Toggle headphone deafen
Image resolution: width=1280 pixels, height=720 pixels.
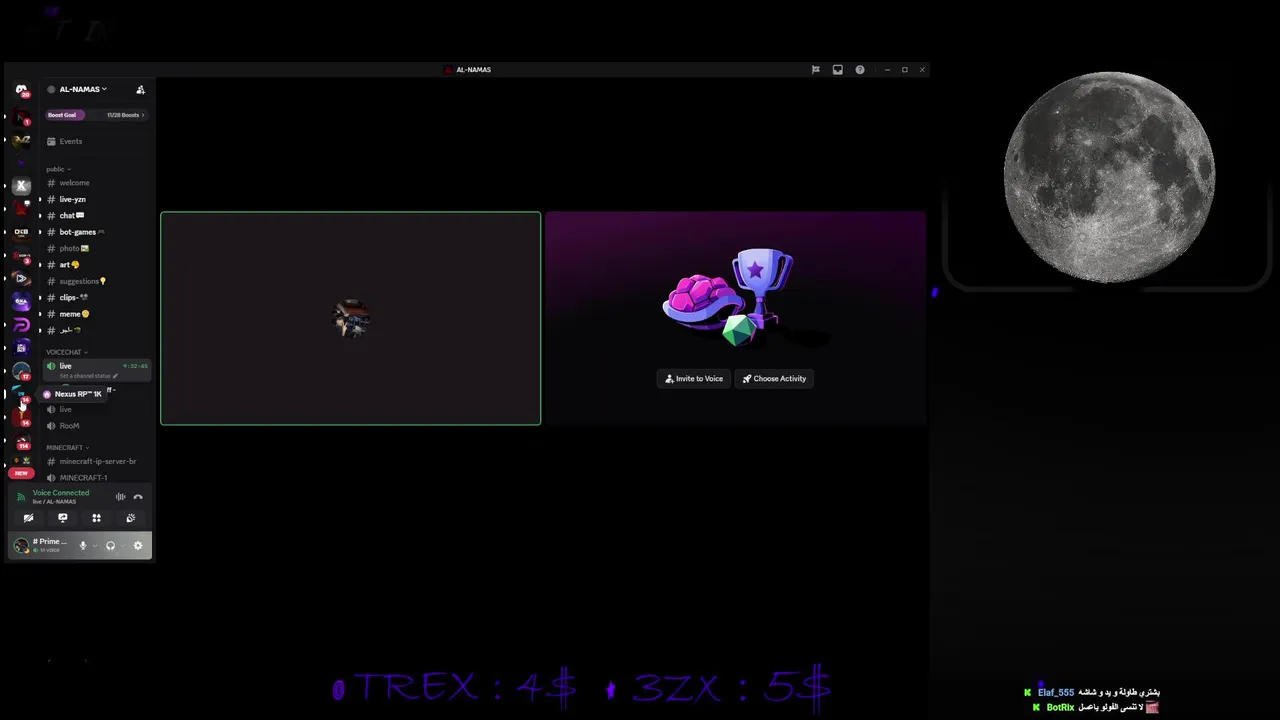(110, 545)
